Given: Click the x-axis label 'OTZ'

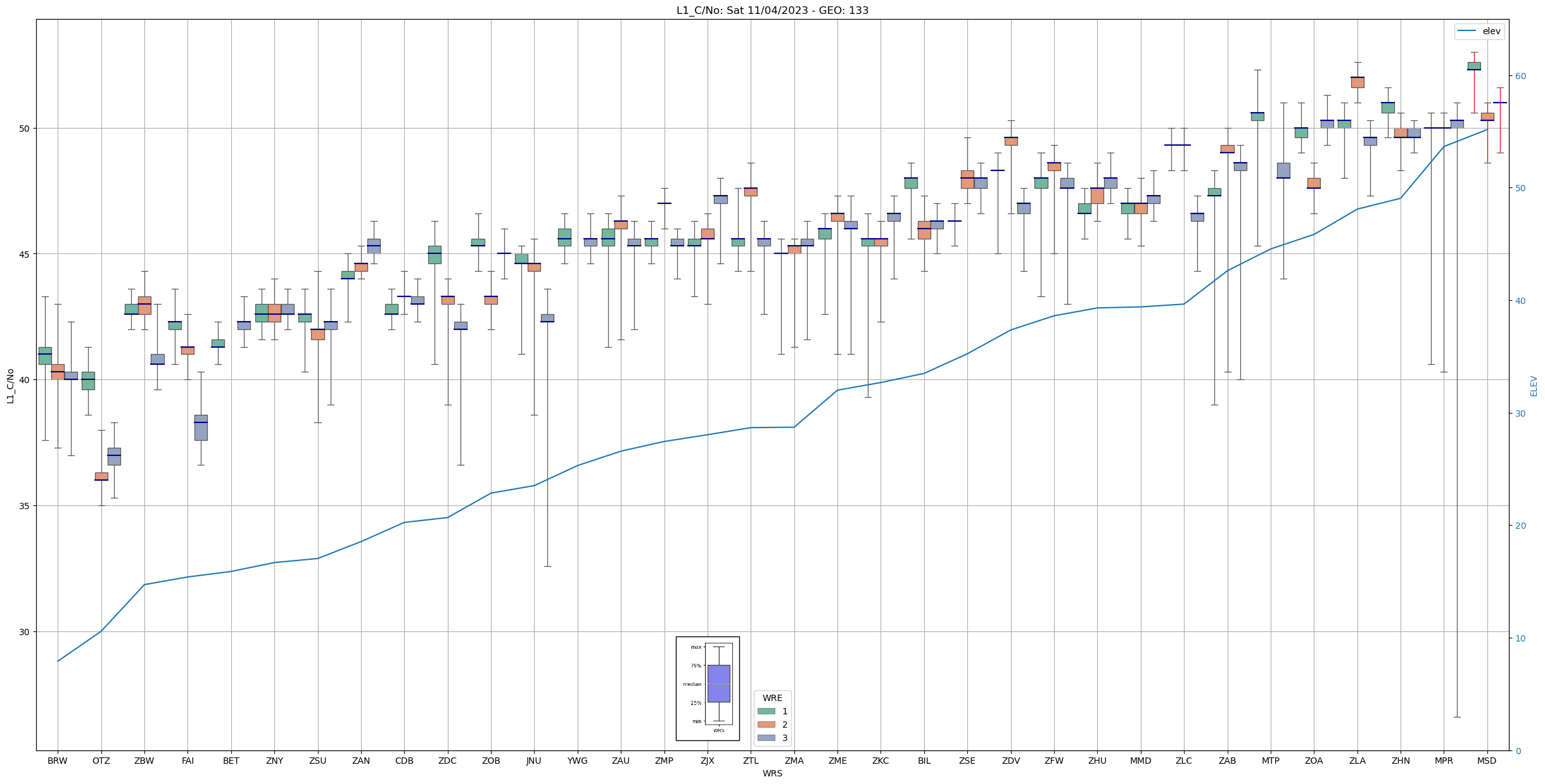Looking at the screenshot, I should (101, 761).
